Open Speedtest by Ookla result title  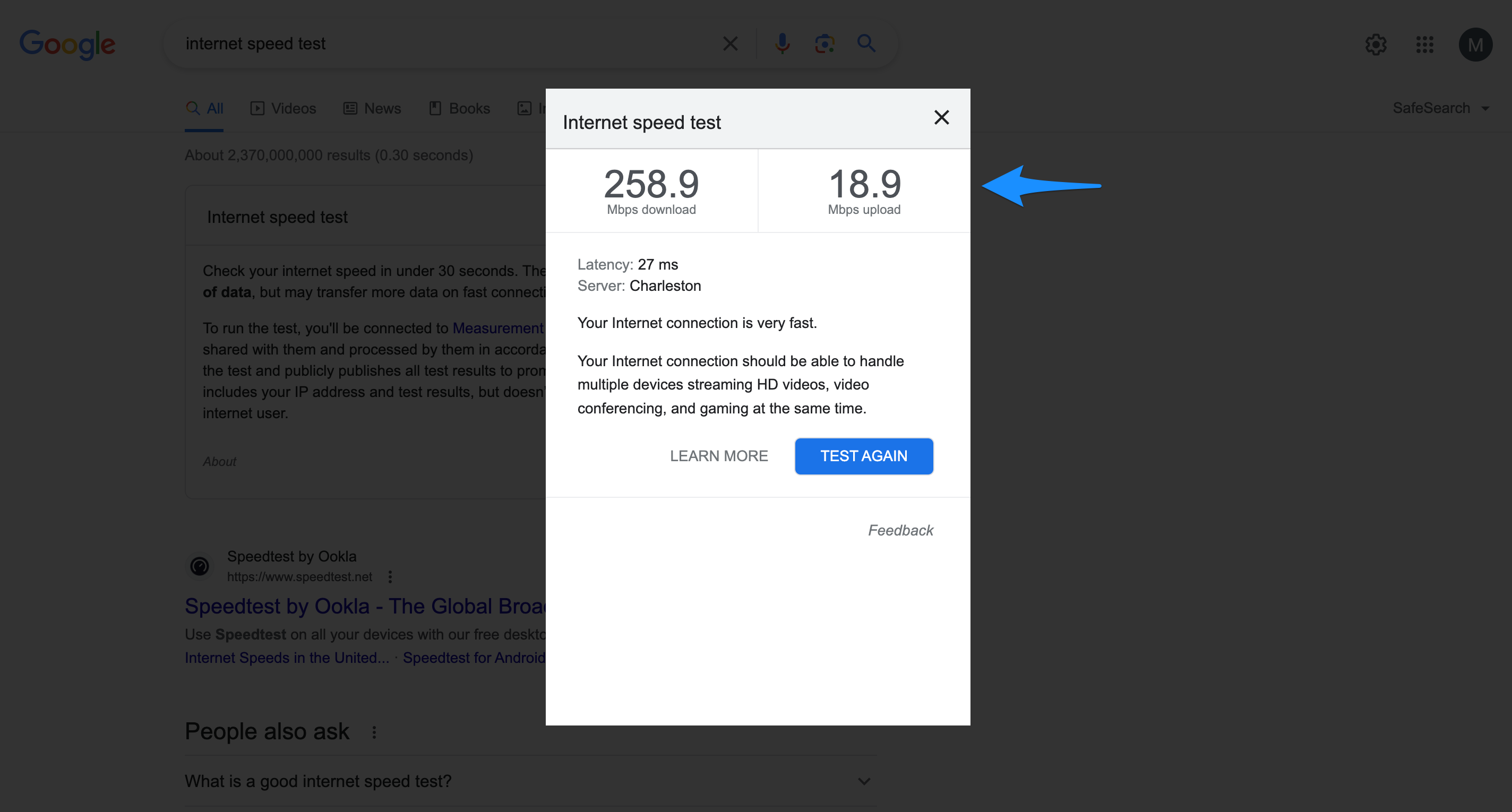click(365, 606)
